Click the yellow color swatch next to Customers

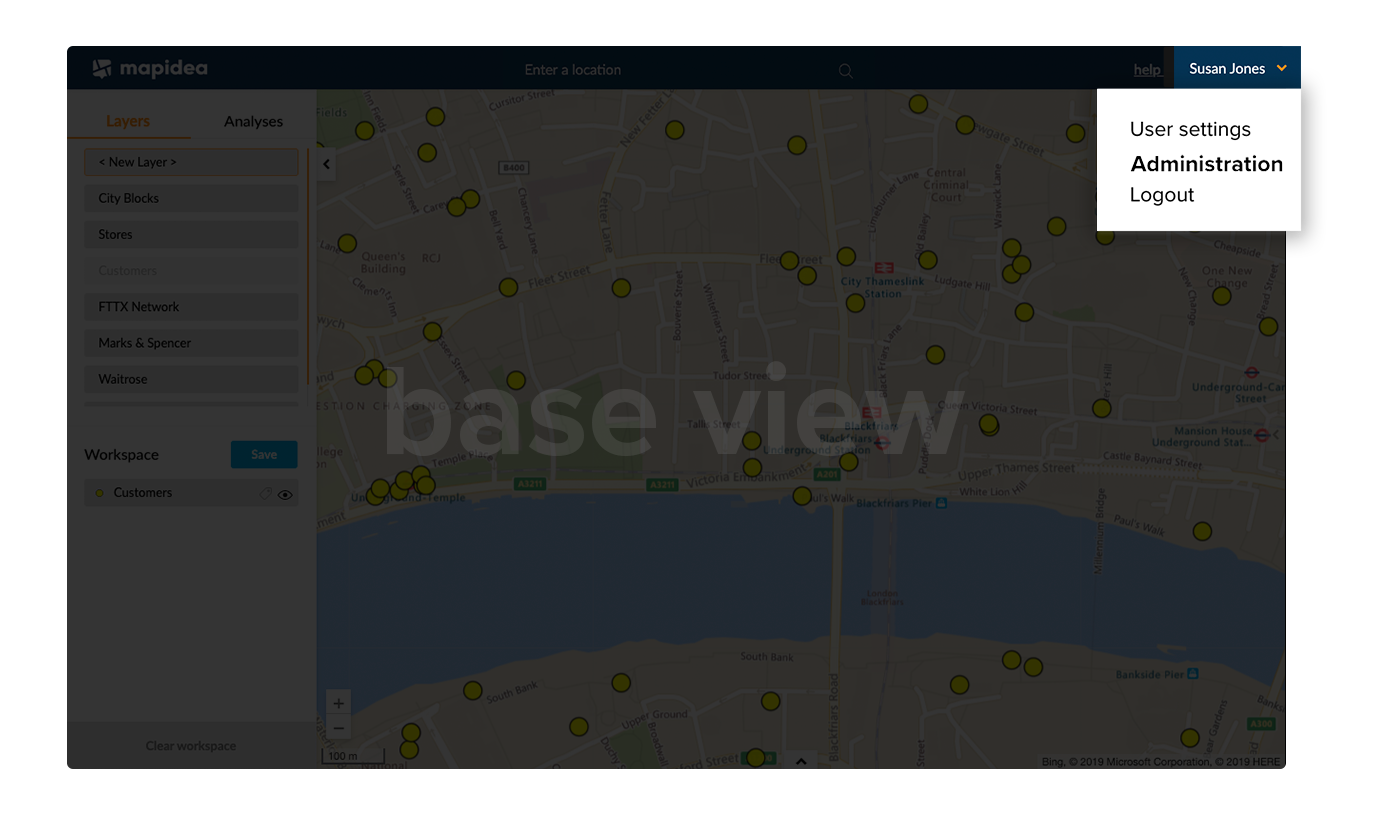(99, 492)
